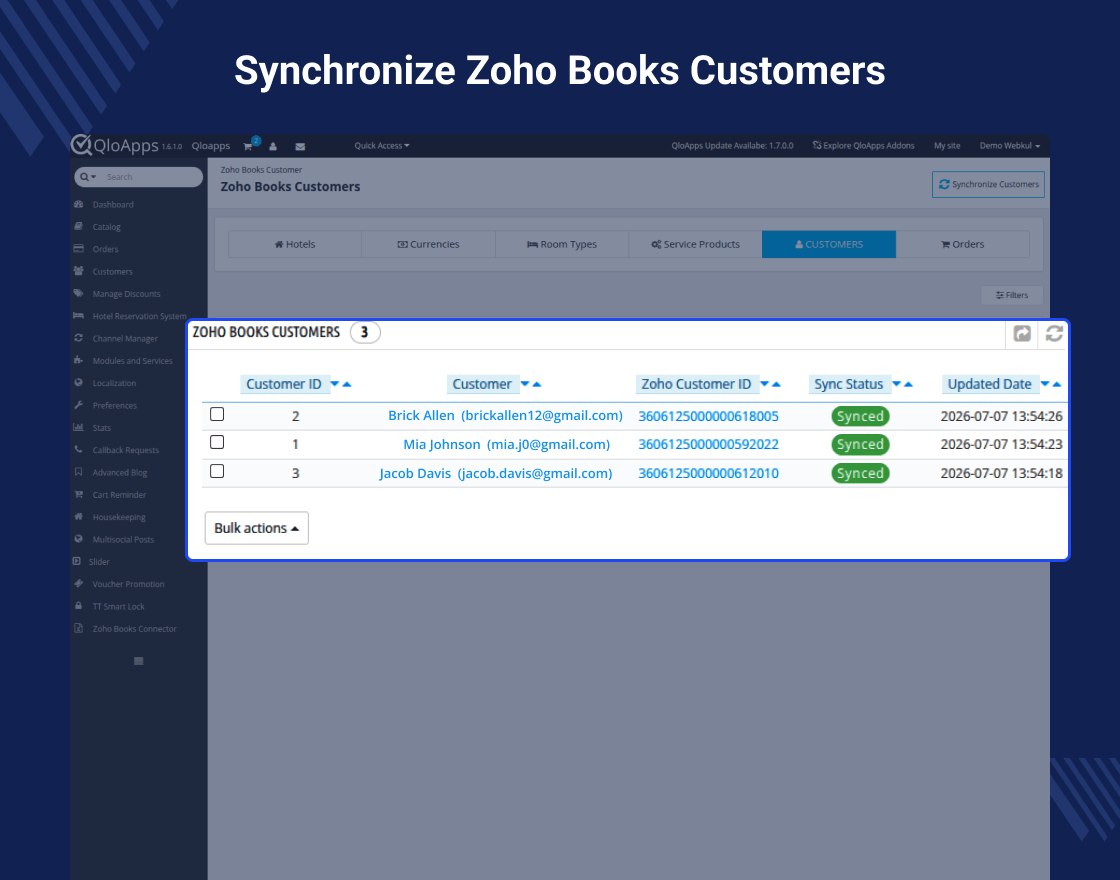Image resolution: width=1120 pixels, height=880 pixels.
Task: Switch to the Currencies tab
Action: (x=429, y=244)
